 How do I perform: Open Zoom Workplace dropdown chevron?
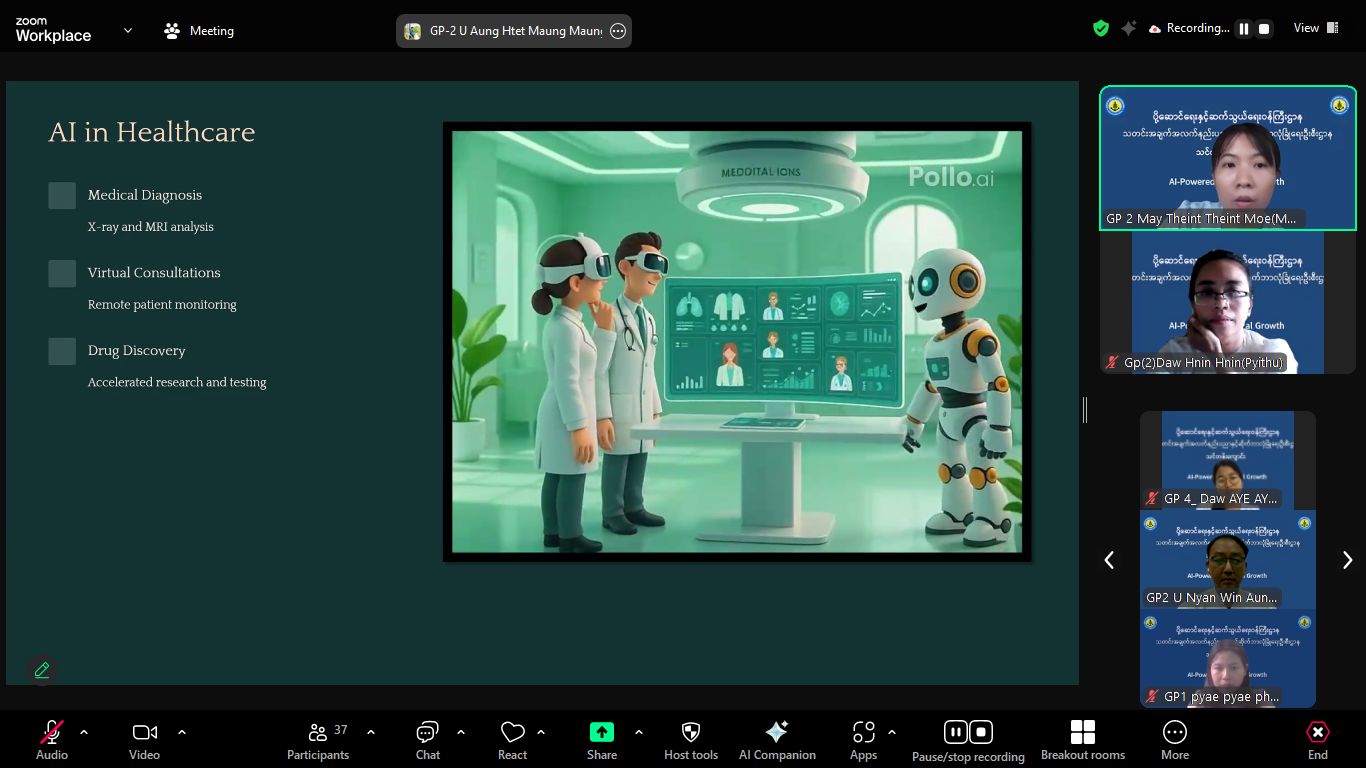pos(128,31)
